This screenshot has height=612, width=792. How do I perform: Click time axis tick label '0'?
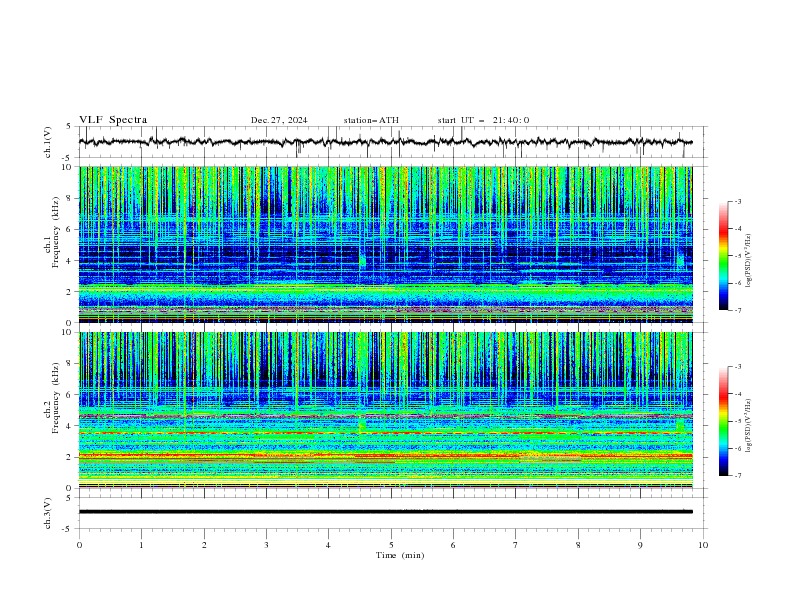(79, 545)
